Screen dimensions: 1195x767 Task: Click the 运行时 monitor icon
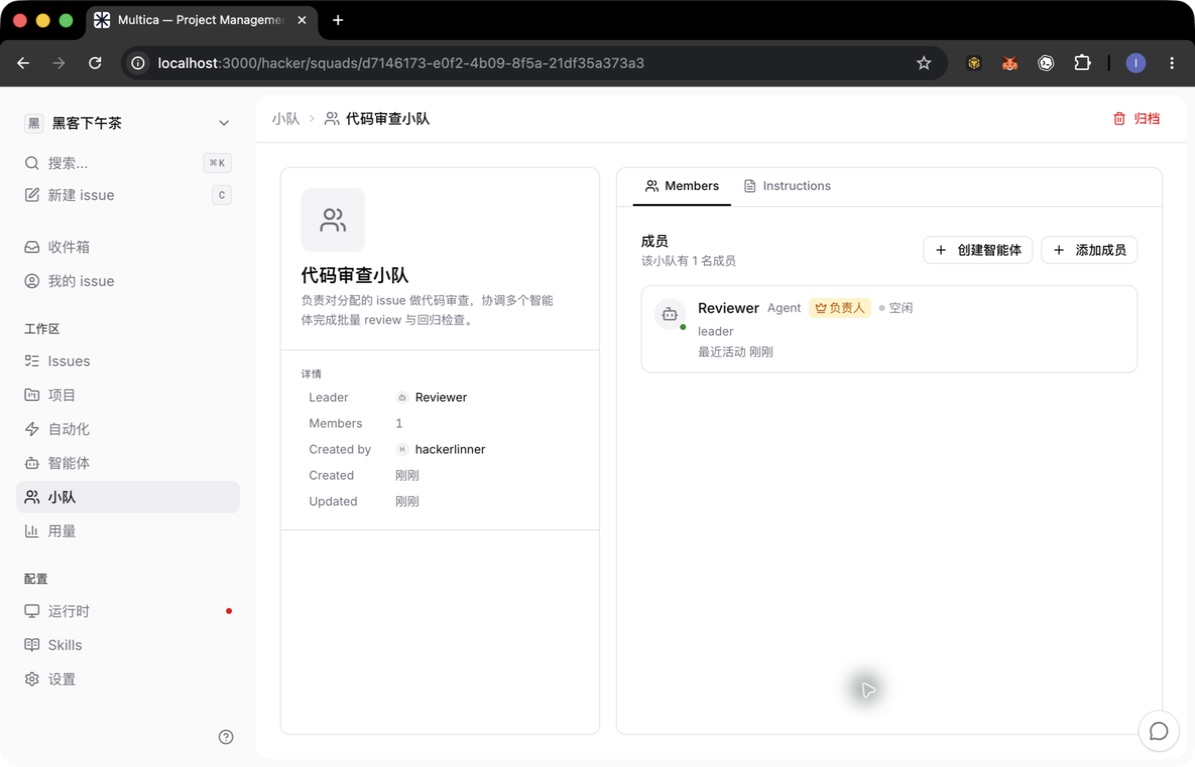31,611
